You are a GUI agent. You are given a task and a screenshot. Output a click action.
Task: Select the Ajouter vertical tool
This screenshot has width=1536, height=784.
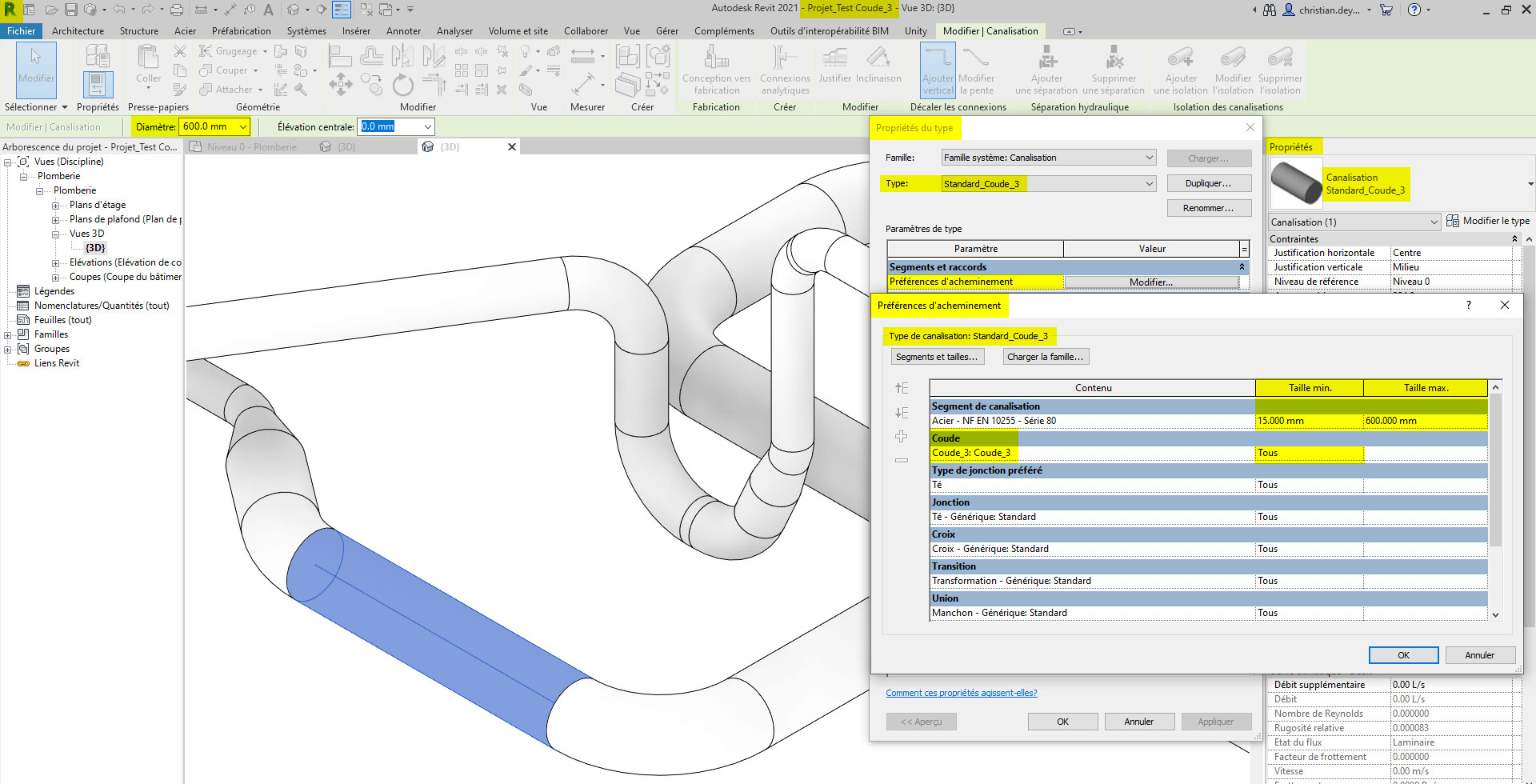click(x=938, y=70)
